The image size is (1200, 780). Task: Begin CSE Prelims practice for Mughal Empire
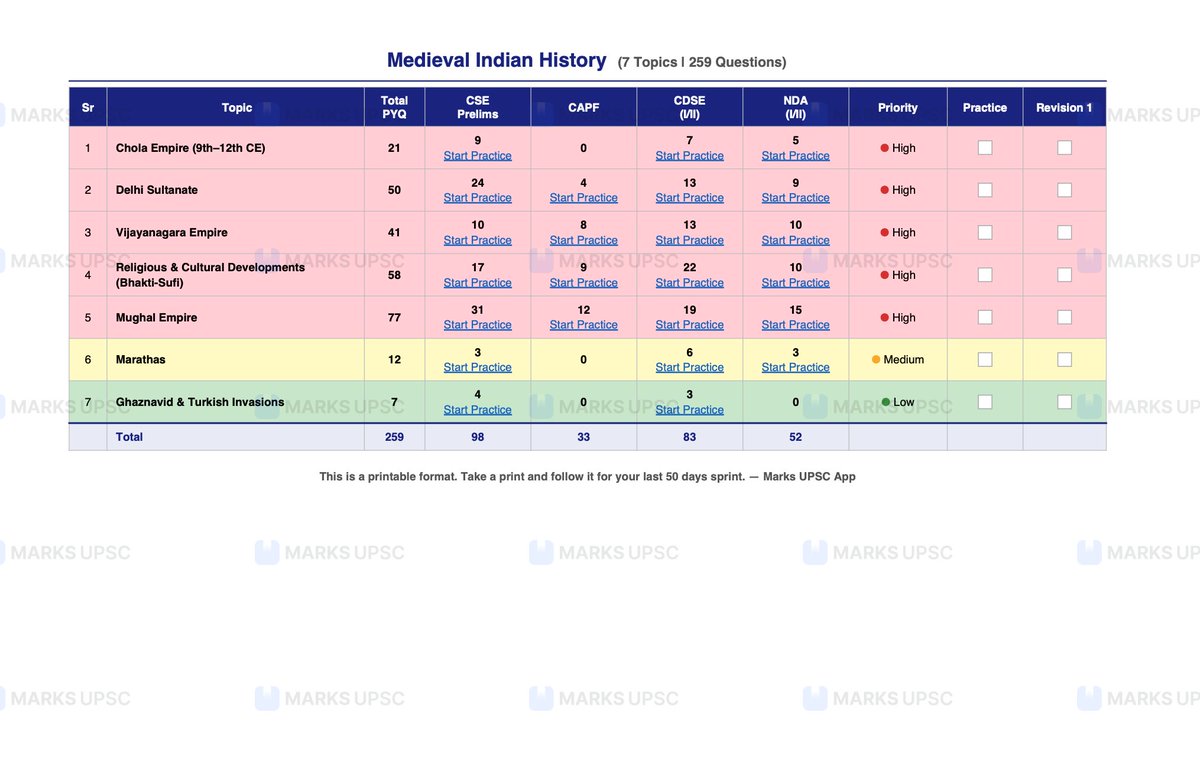pyautogui.click(x=478, y=325)
